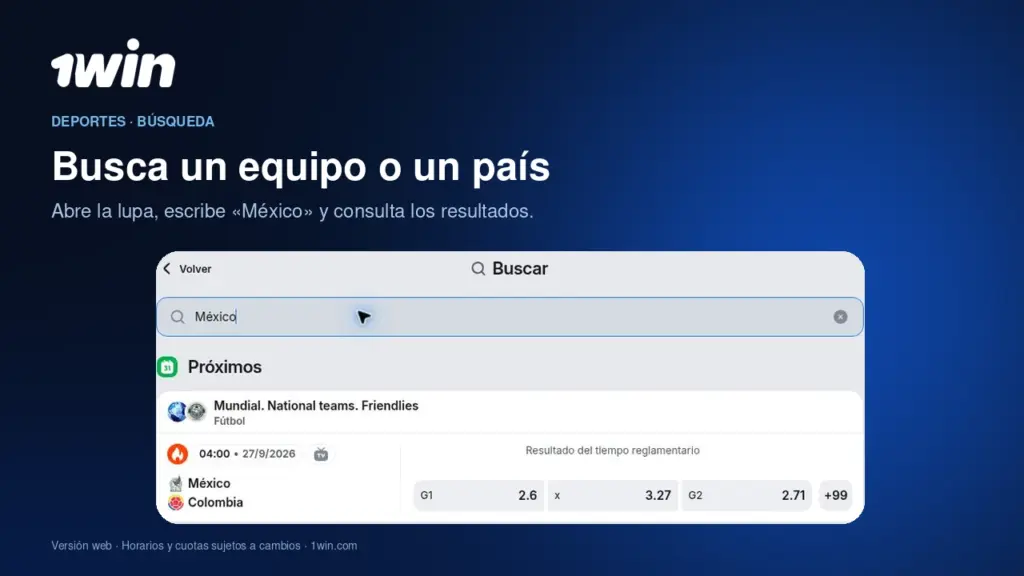
Task: Select the México team name
Action: (209, 483)
